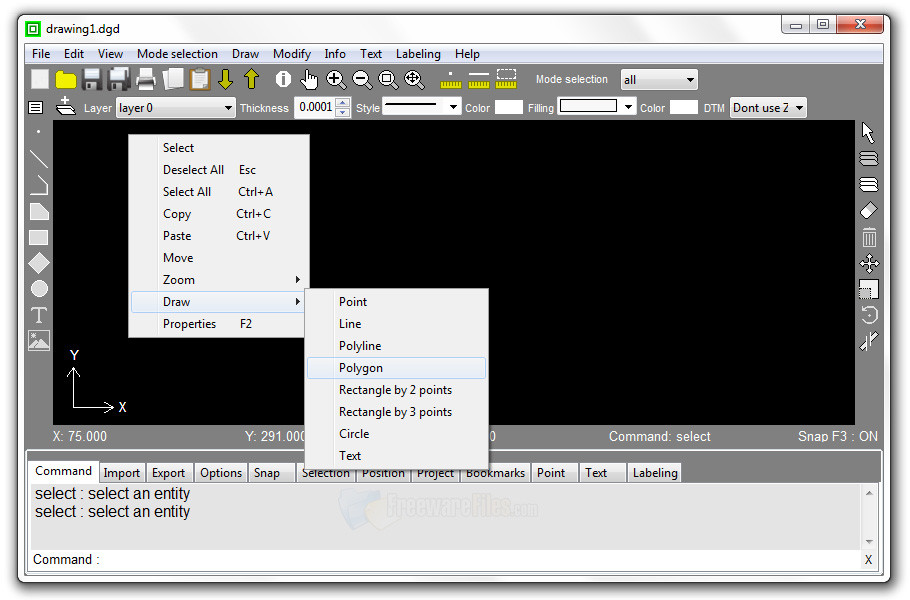
Task: Open the Modify menu
Action: [x=292, y=54]
